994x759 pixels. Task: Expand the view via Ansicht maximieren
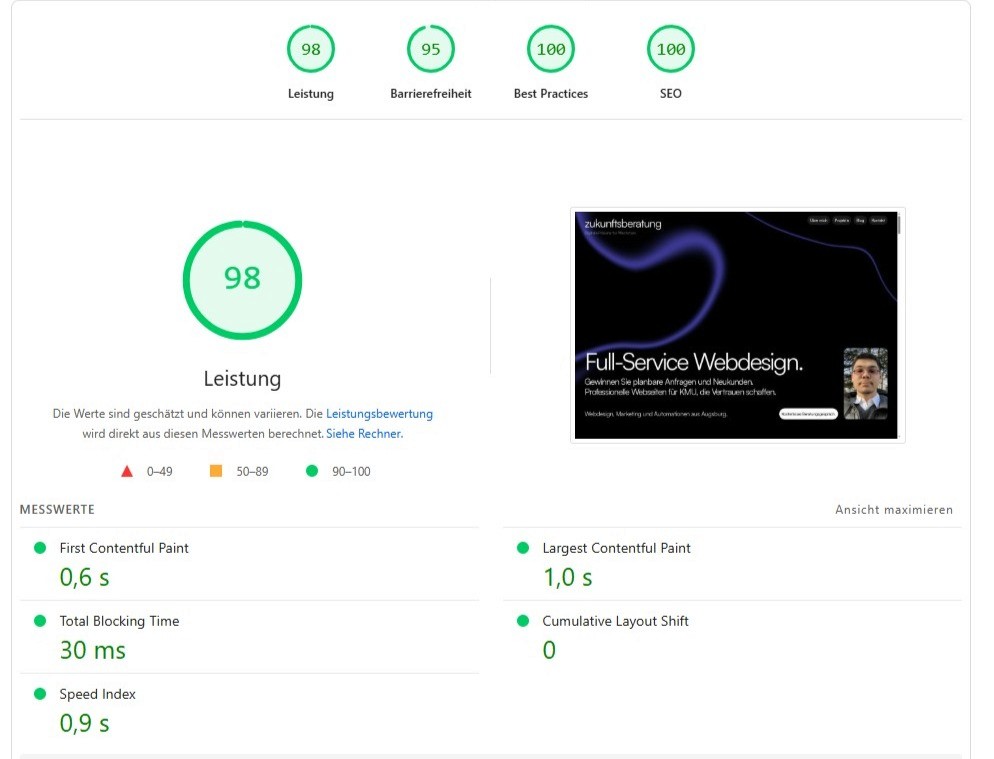point(893,510)
